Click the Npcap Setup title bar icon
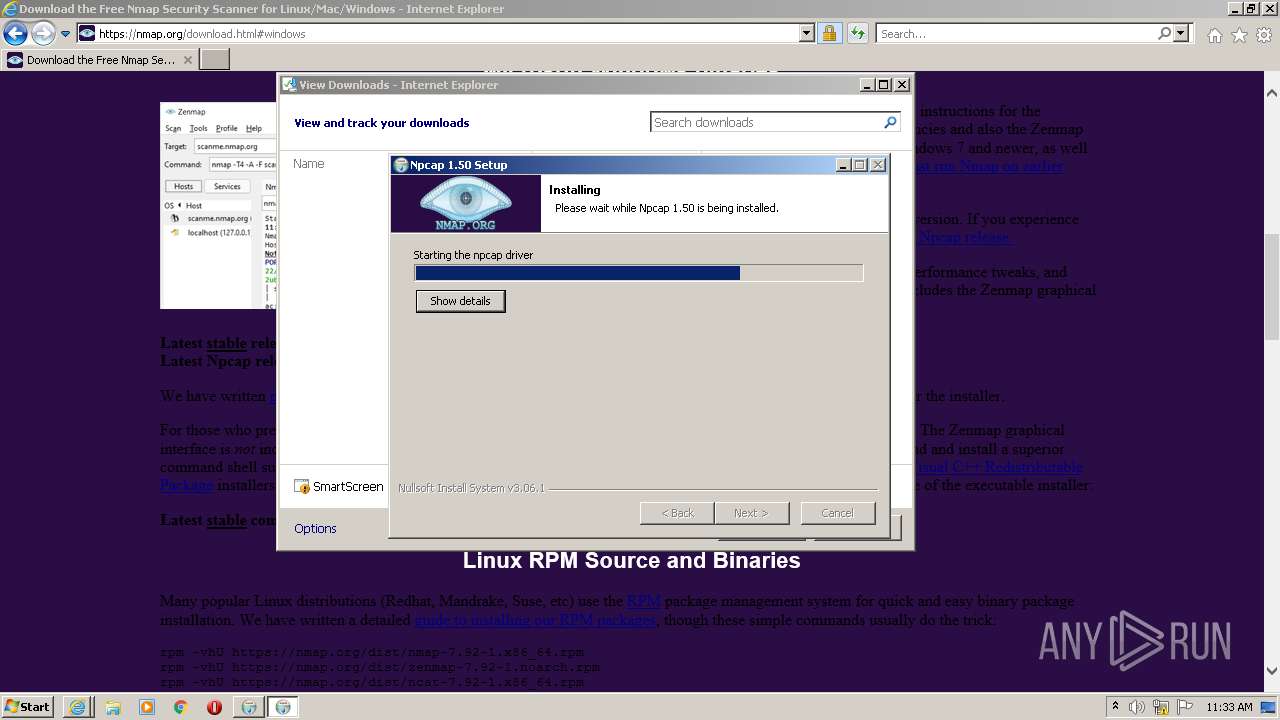This screenshot has height=720, width=1280. click(401, 165)
